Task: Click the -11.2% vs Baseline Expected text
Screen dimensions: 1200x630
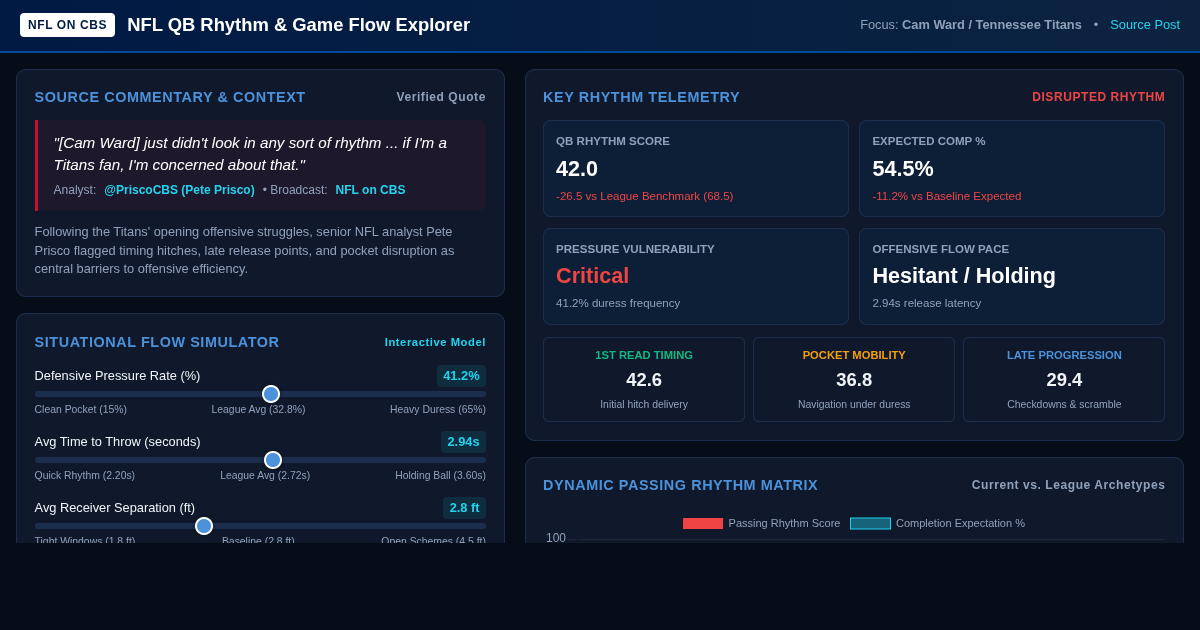Action: 947,196
